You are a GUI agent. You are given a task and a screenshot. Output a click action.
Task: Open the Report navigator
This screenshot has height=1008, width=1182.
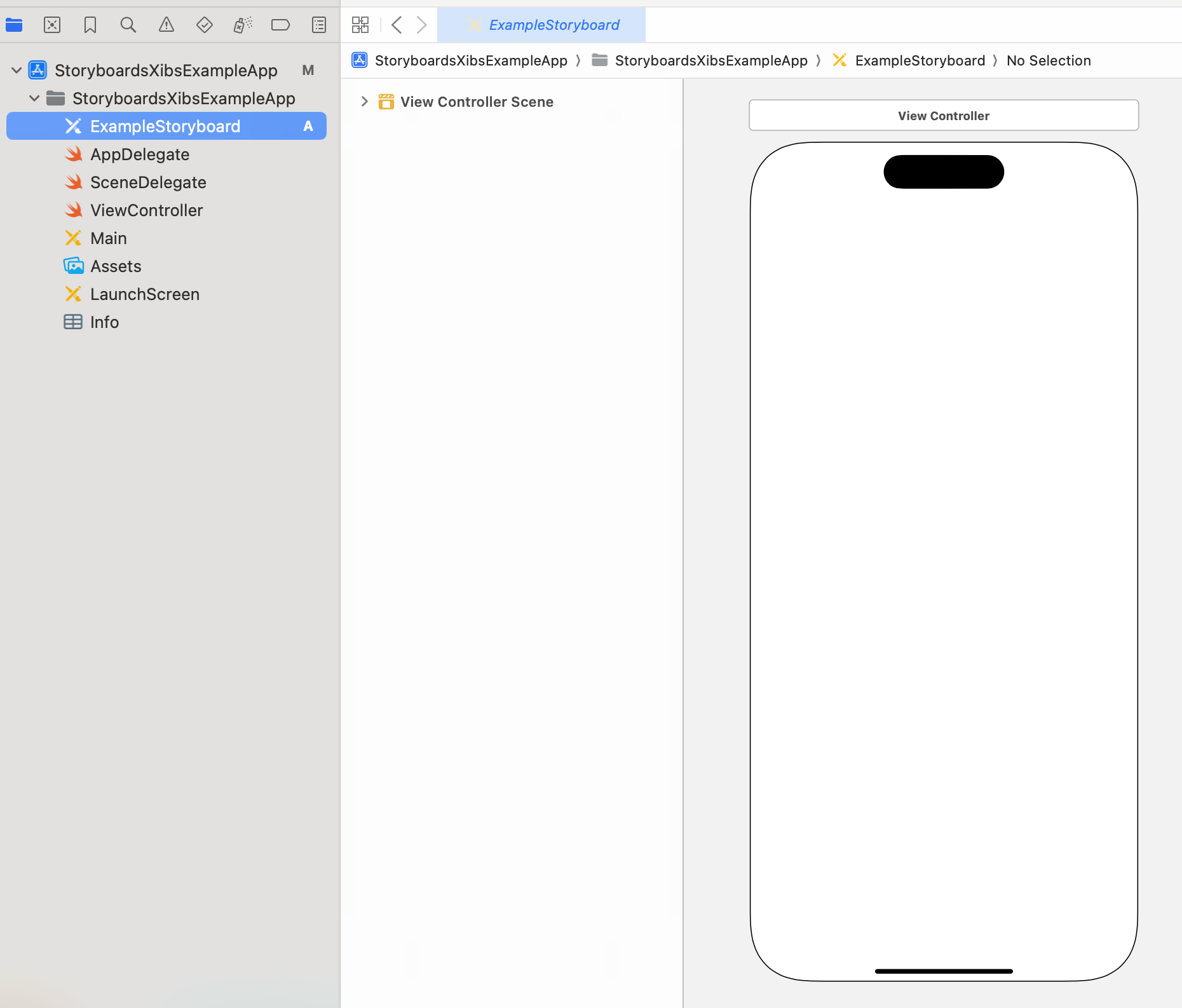pos(319,25)
